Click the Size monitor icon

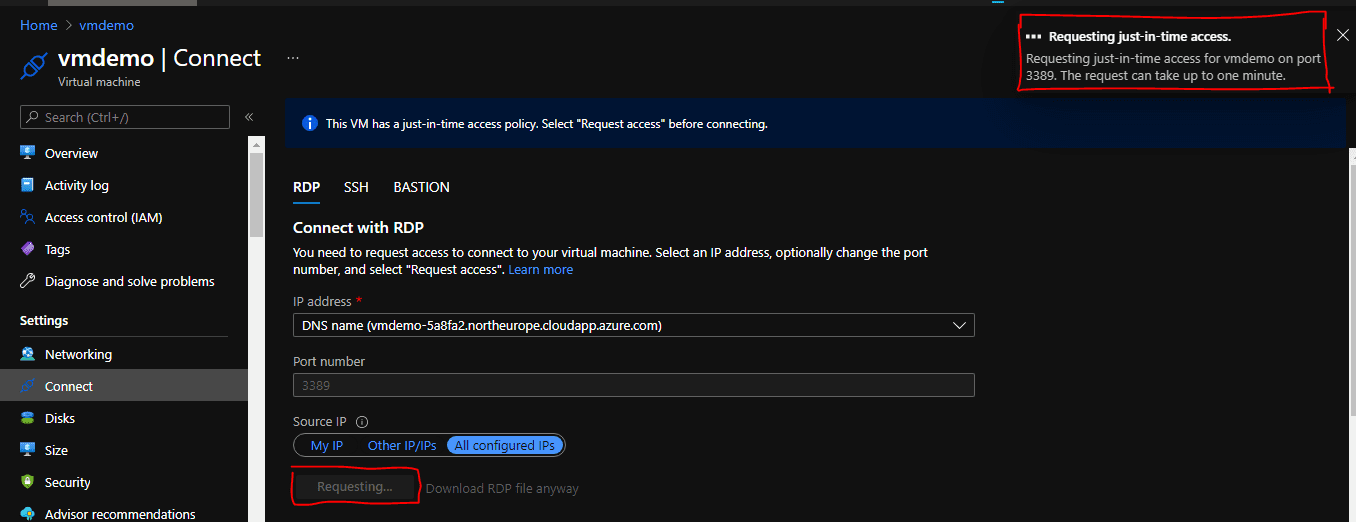(28, 450)
